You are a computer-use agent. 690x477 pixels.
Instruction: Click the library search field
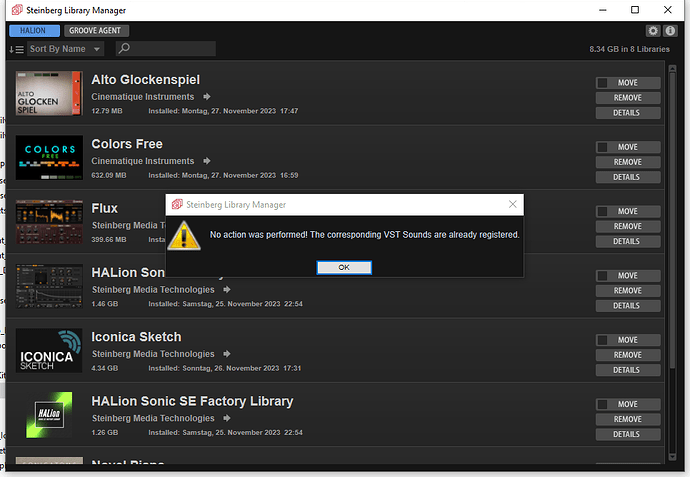[166, 48]
